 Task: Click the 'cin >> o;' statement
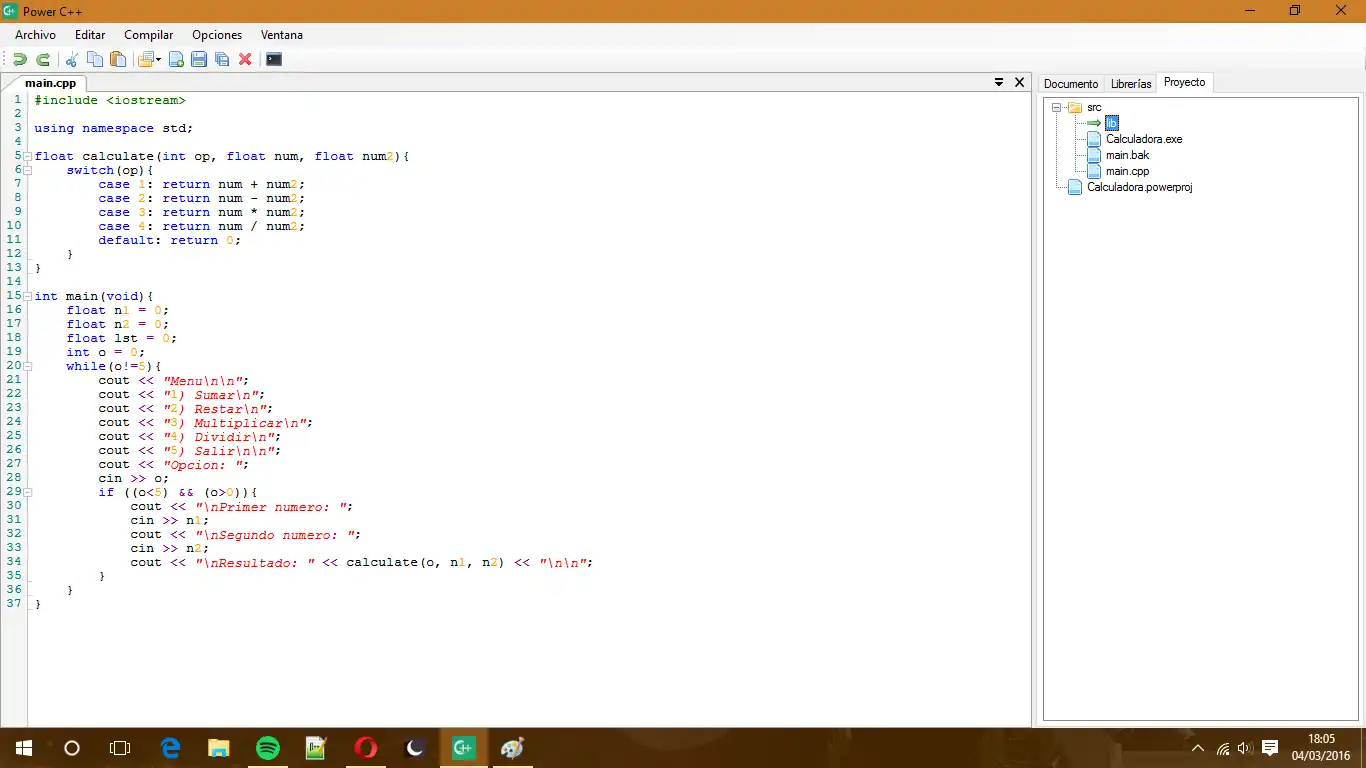pos(134,478)
